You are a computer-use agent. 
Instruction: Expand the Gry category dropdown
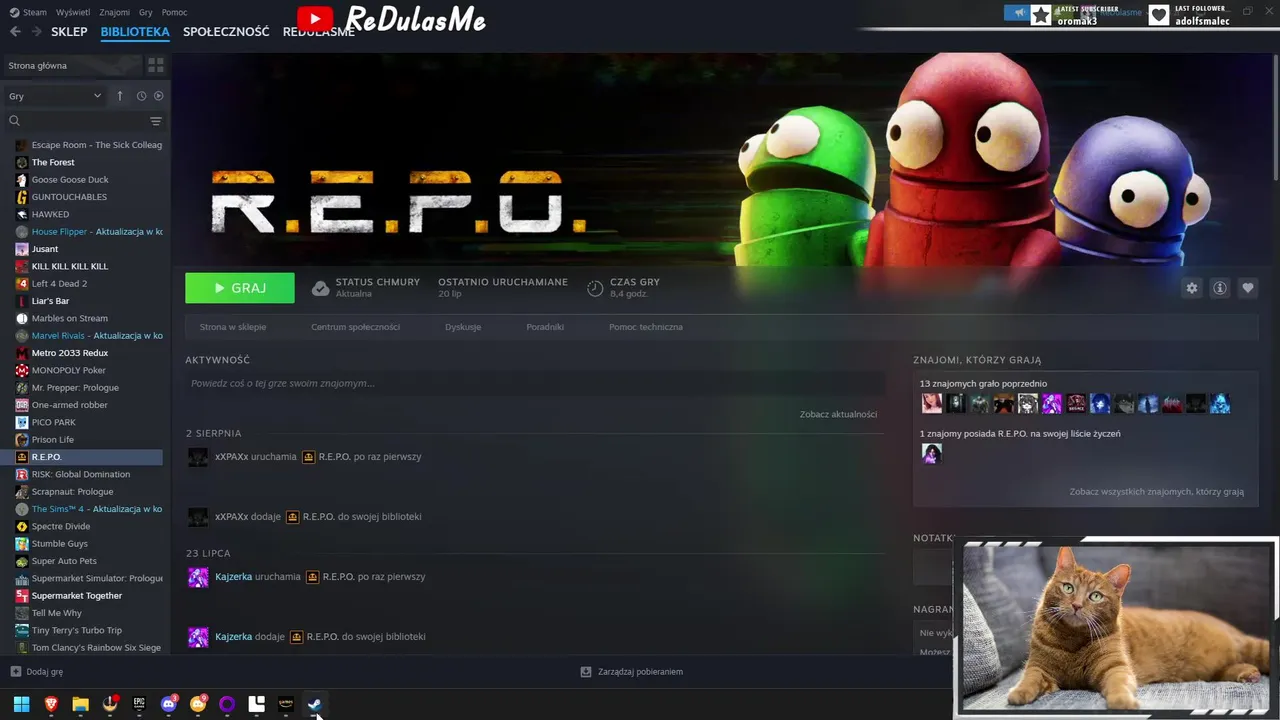55,96
